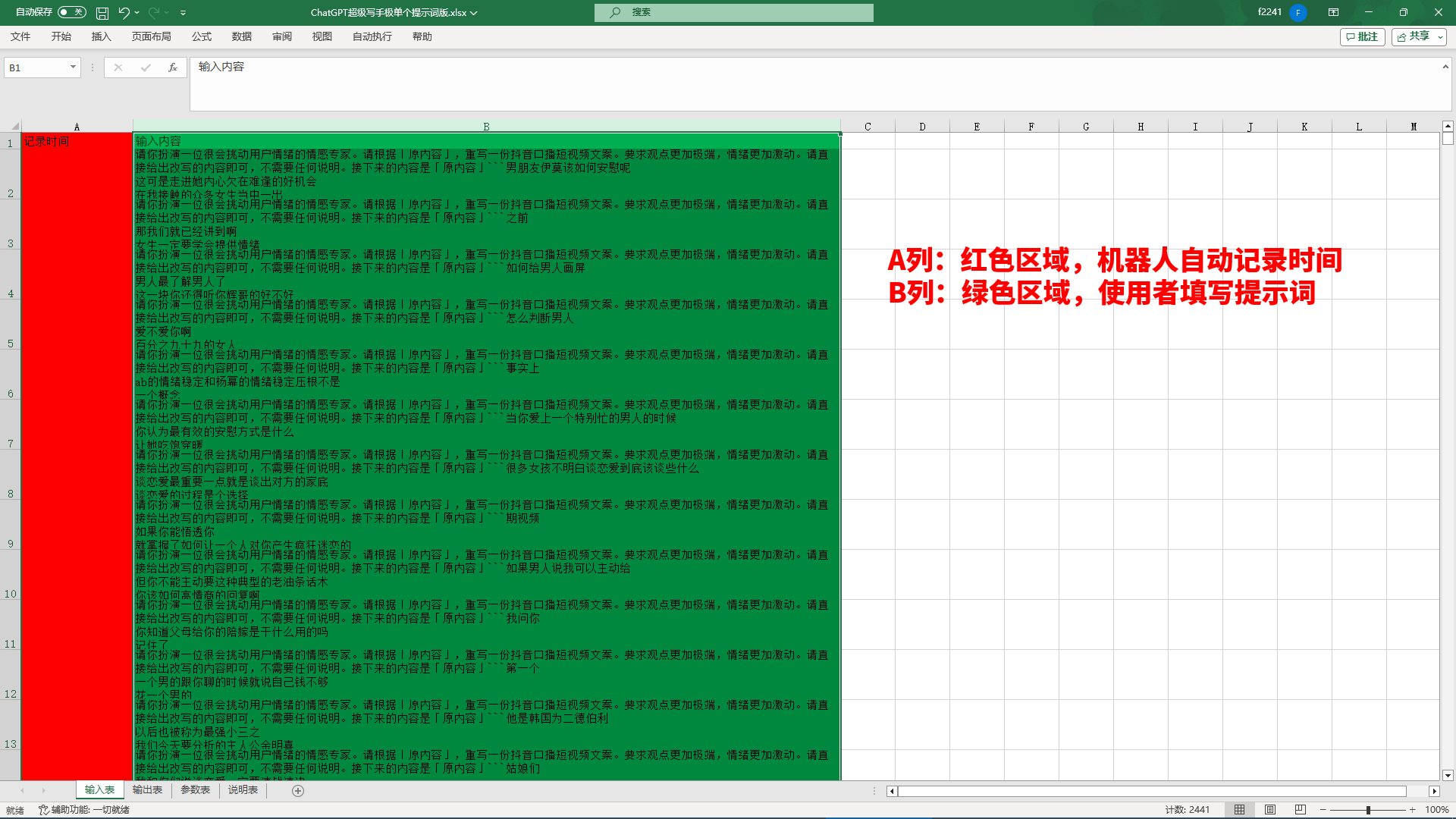The height and width of the screenshot is (819, 1456).
Task: Expand the Name Box dropdown arrow
Action: tap(73, 67)
